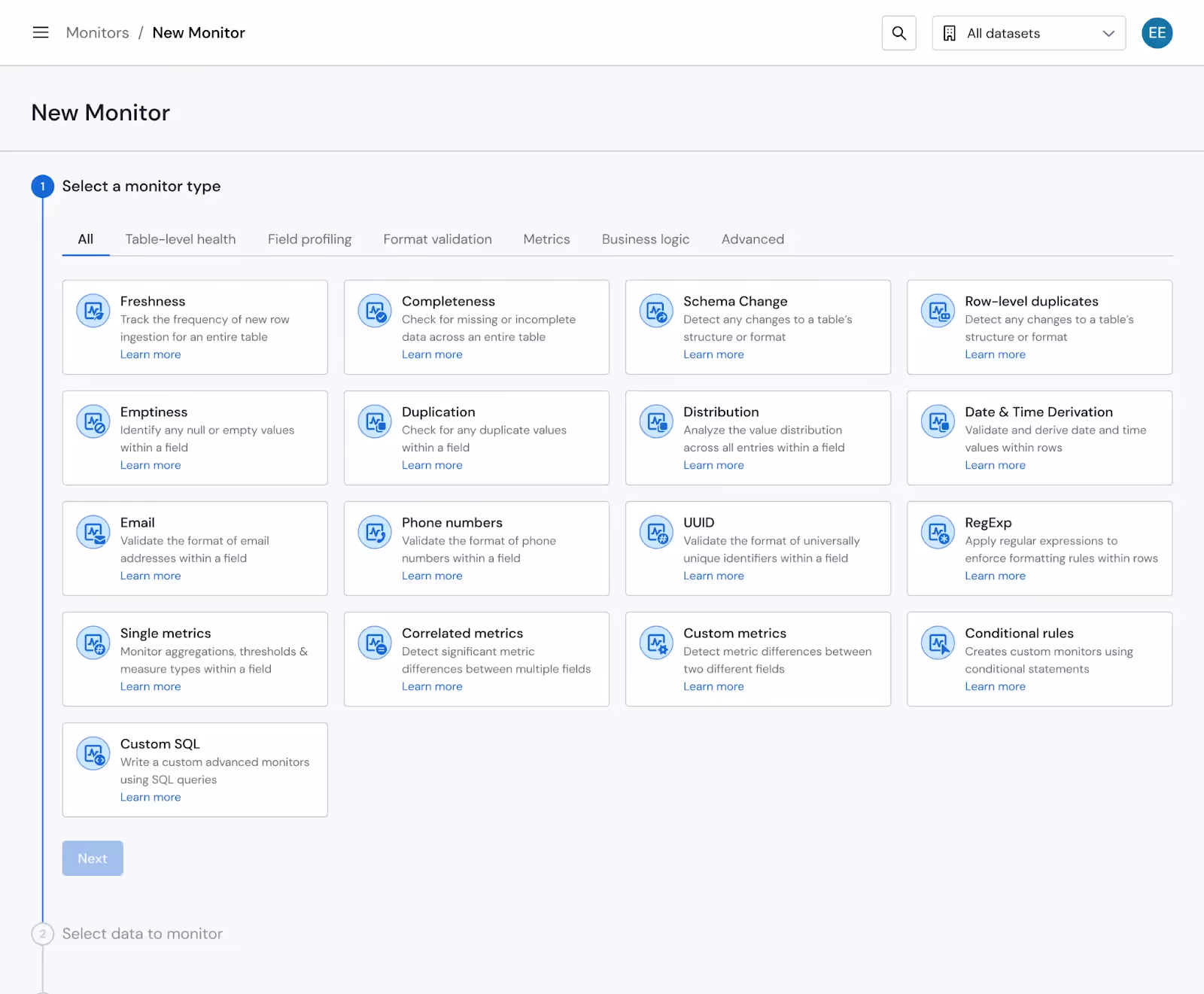Screen dimensions: 1204x994
Task: Select the Date & Time Derivation icon
Action: point(938,421)
